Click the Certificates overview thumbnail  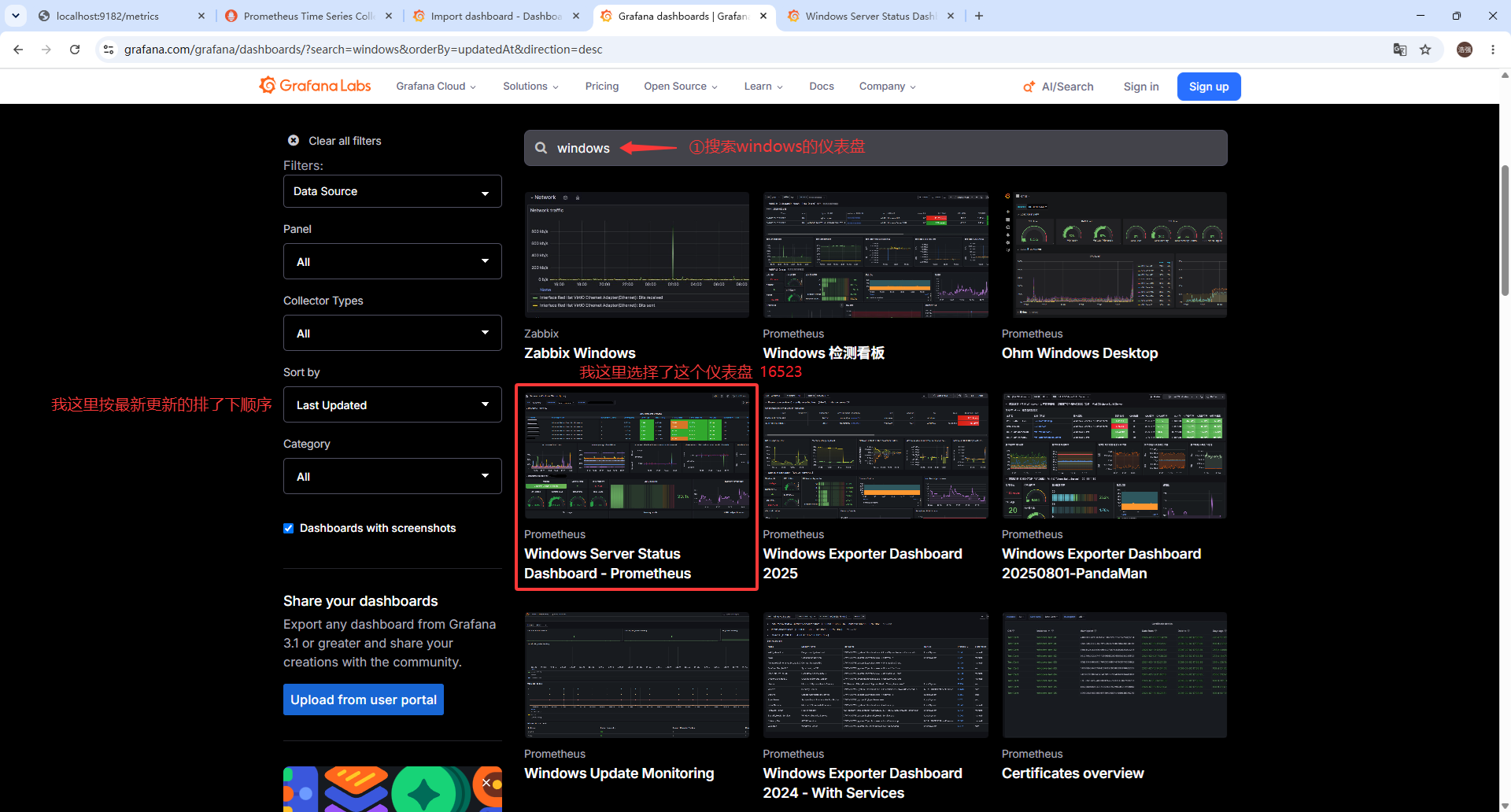click(x=1114, y=675)
